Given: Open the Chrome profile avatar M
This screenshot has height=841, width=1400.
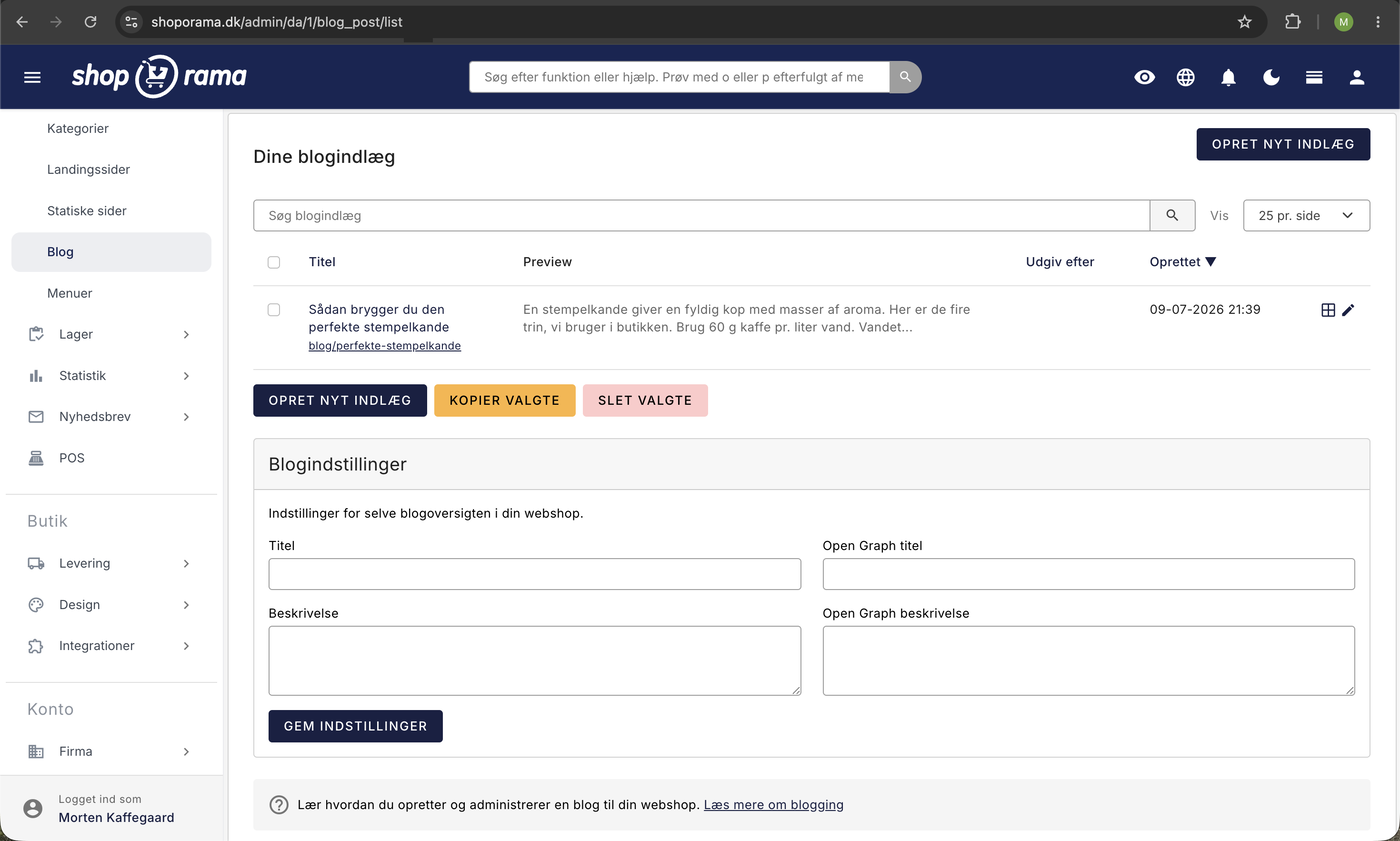Looking at the screenshot, I should [x=1343, y=21].
